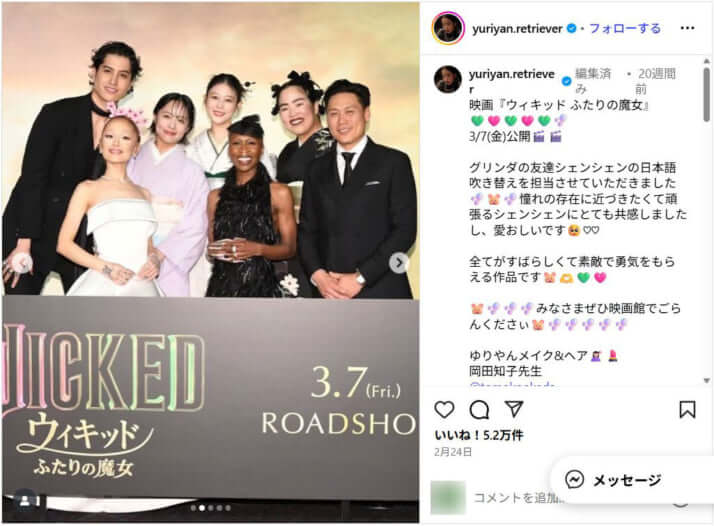Save the post using the bookmark icon
The width and height of the screenshot is (714, 526).
[687, 409]
